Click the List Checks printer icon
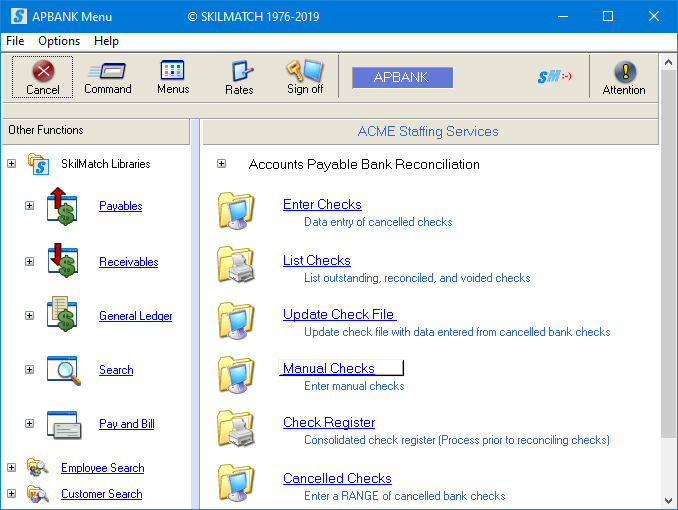The image size is (678, 510). point(236,265)
